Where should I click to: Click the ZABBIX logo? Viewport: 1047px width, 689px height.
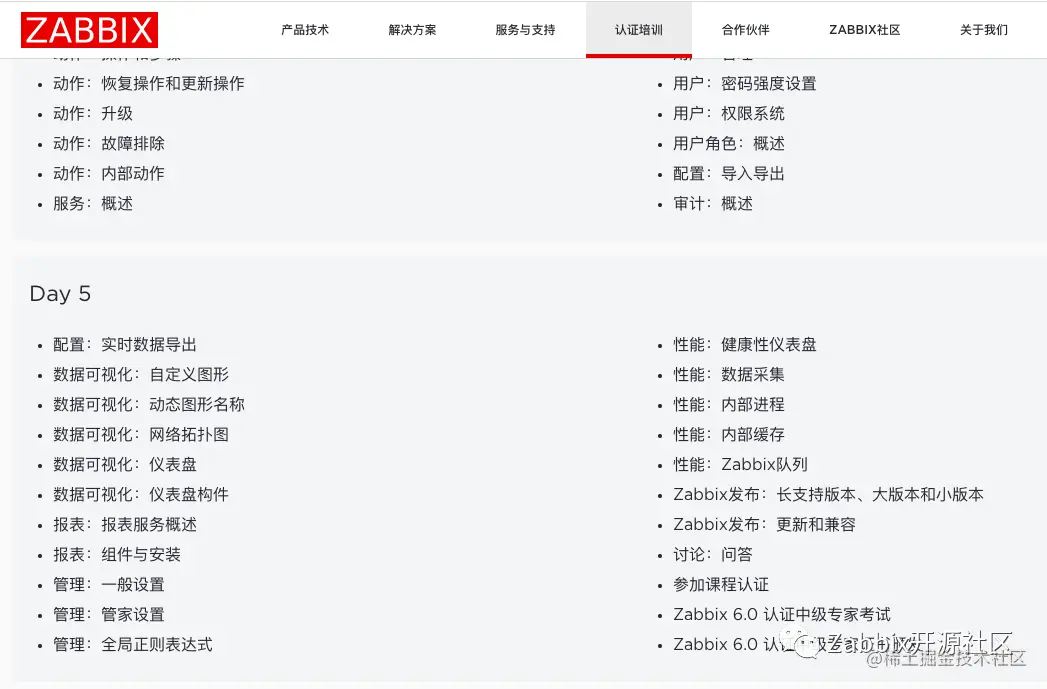(x=88, y=30)
